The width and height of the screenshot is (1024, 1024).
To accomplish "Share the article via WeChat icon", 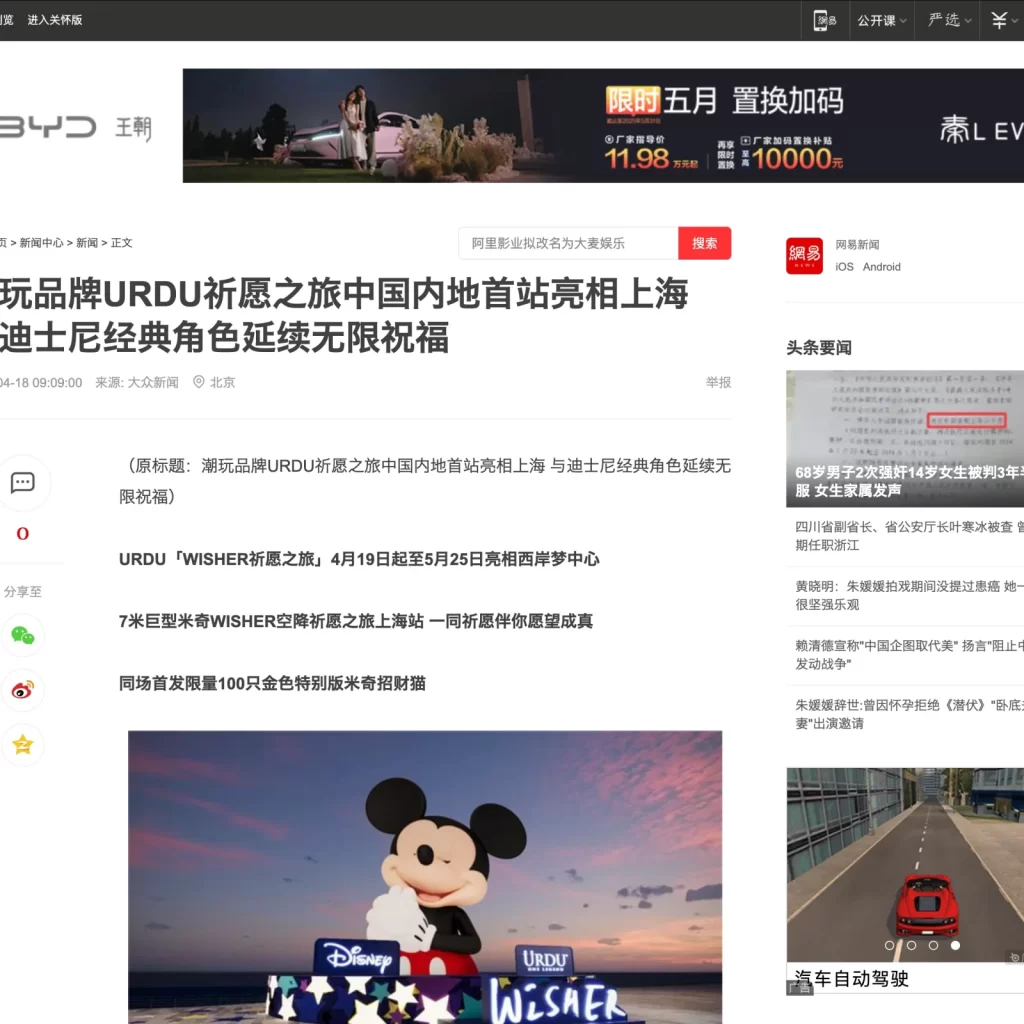I will click(23, 635).
